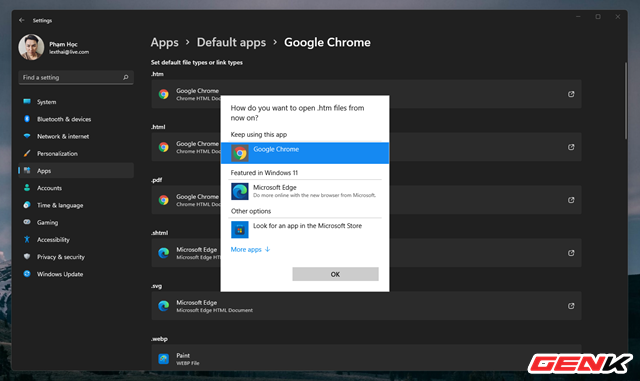Viewport: 640px width, 381px height.
Task: Open external link icon for .html row
Action: 571,147
